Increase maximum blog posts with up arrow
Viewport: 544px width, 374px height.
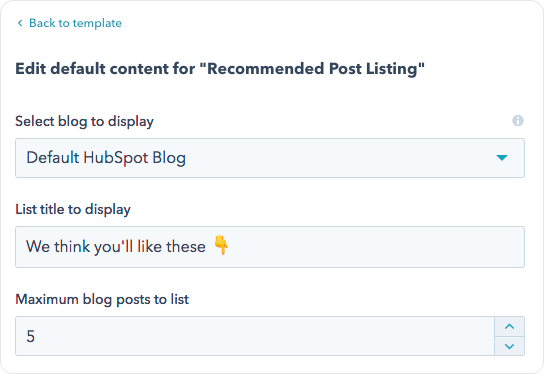[509, 326]
